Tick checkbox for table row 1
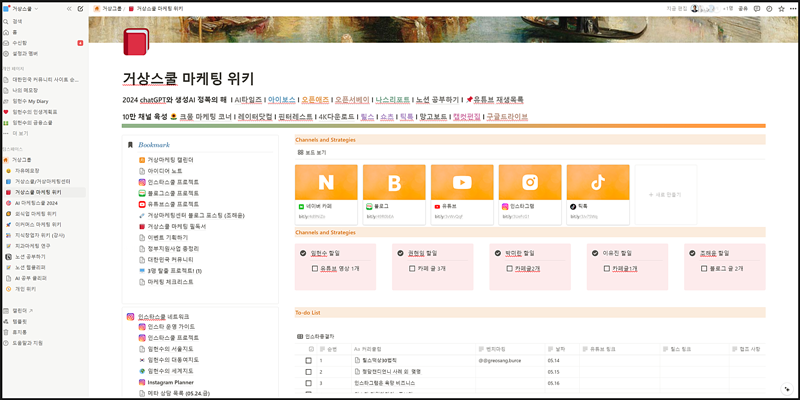The width and height of the screenshot is (800, 400). coord(309,360)
